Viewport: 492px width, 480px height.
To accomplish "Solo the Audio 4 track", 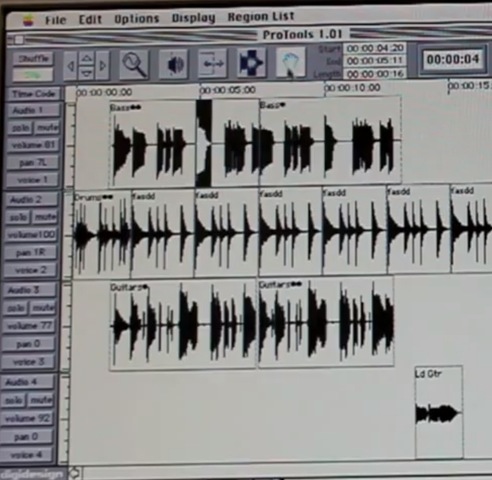I will pyautogui.click(x=14, y=400).
